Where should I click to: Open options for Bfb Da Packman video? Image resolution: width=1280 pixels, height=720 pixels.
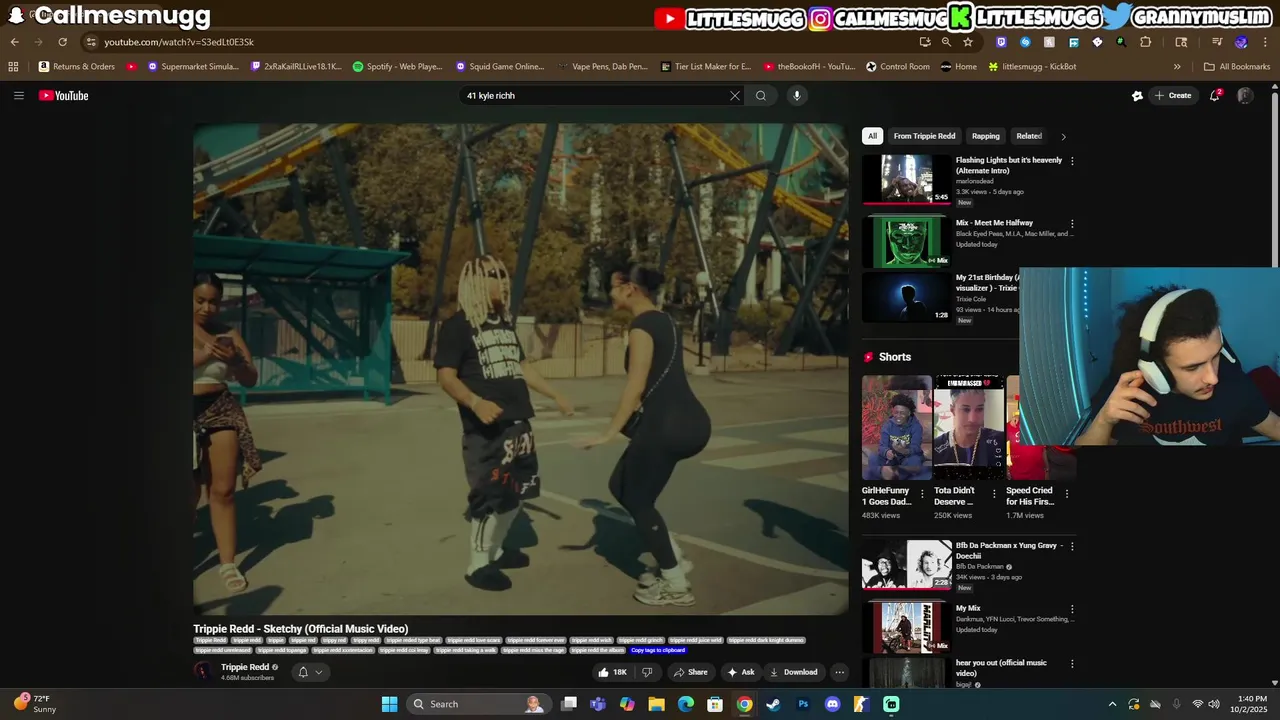click(x=1072, y=547)
